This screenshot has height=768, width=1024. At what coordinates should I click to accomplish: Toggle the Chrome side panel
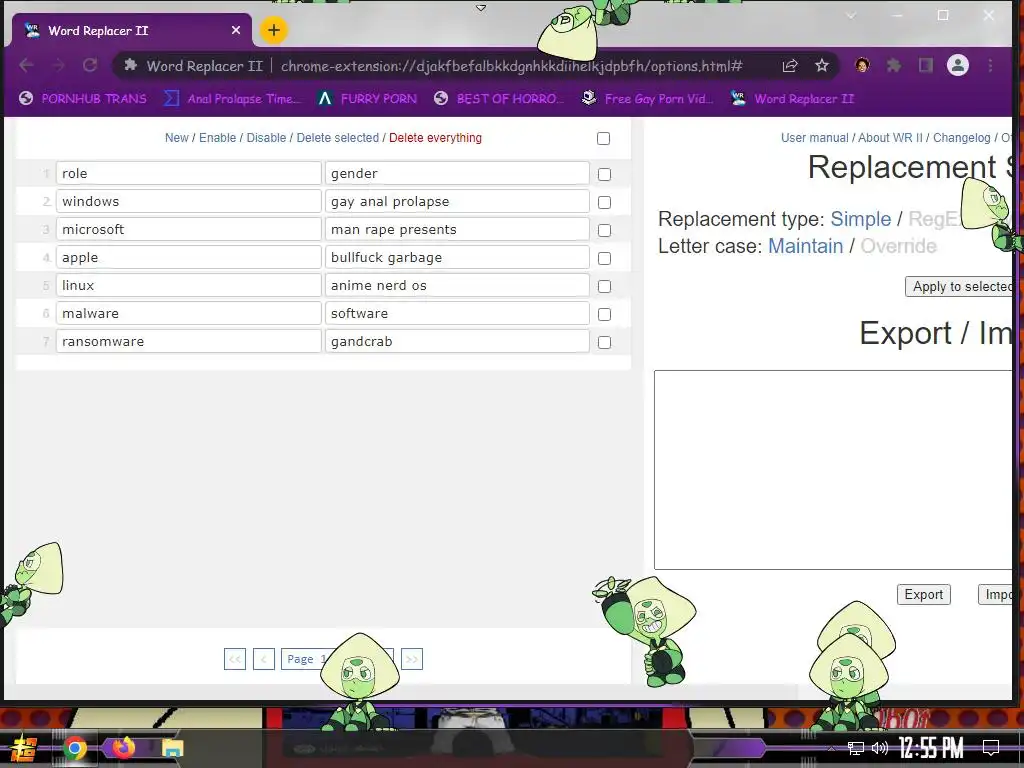925,65
